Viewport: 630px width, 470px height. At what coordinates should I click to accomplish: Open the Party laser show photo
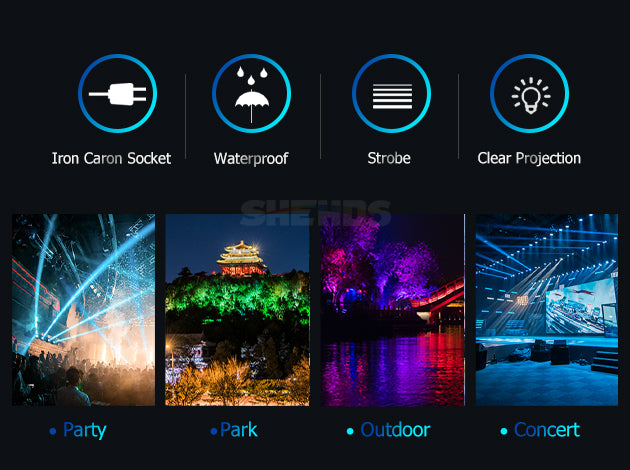click(x=83, y=310)
